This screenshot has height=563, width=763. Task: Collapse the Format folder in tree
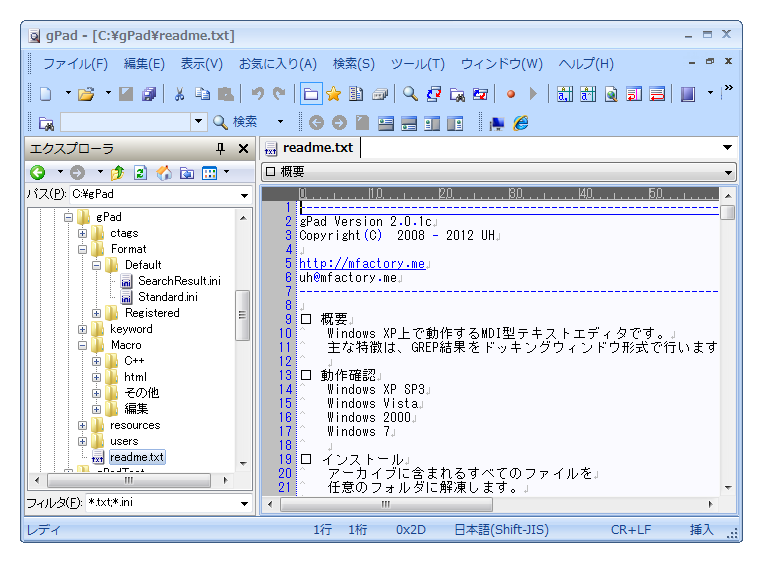point(83,249)
